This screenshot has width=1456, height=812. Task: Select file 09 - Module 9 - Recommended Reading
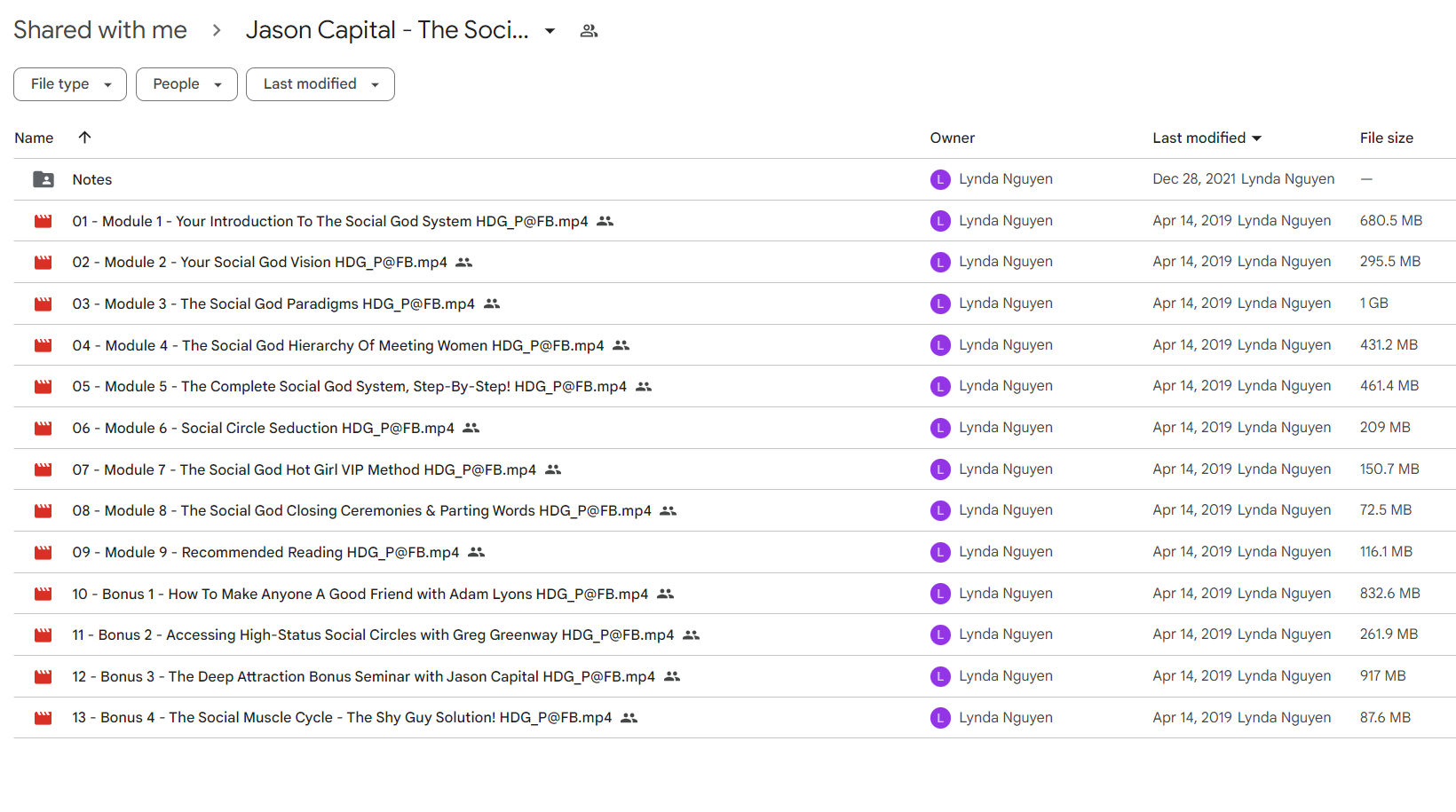click(x=266, y=552)
